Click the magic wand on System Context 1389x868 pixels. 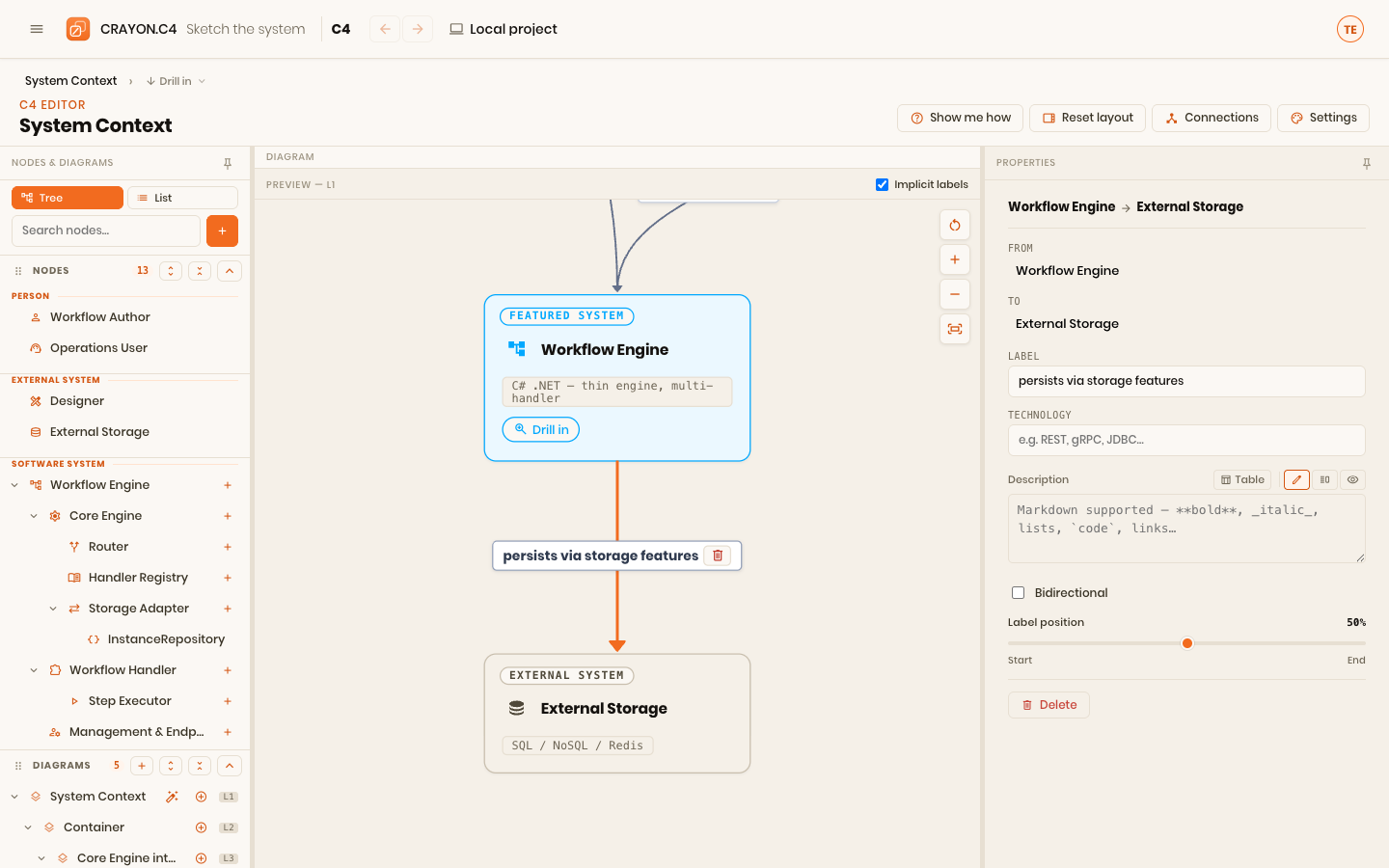pyautogui.click(x=172, y=797)
